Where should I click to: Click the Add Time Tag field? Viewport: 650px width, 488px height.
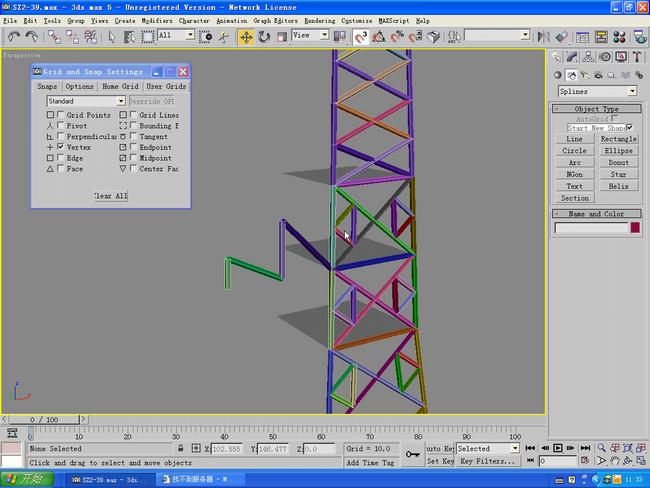point(370,463)
